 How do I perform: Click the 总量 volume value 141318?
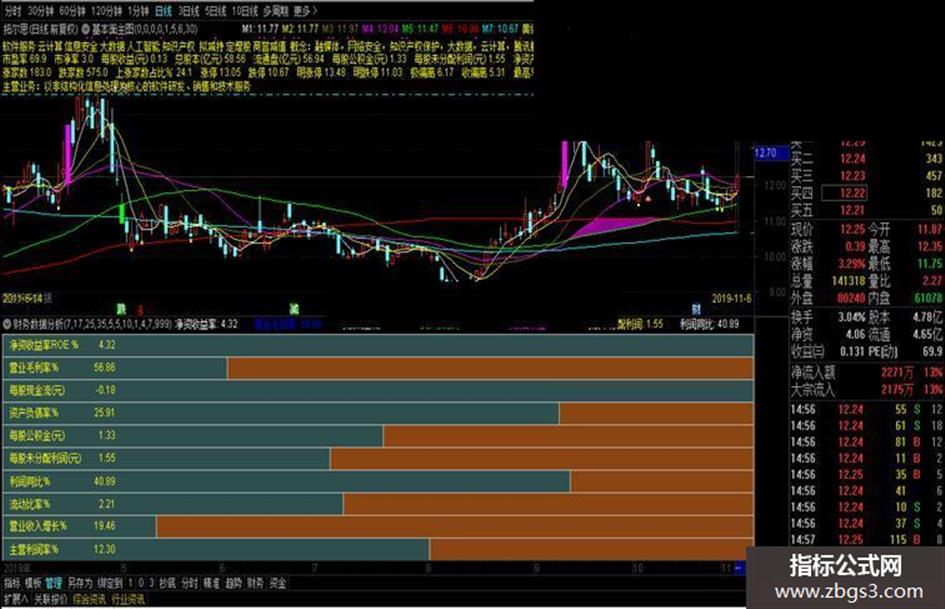click(x=848, y=281)
